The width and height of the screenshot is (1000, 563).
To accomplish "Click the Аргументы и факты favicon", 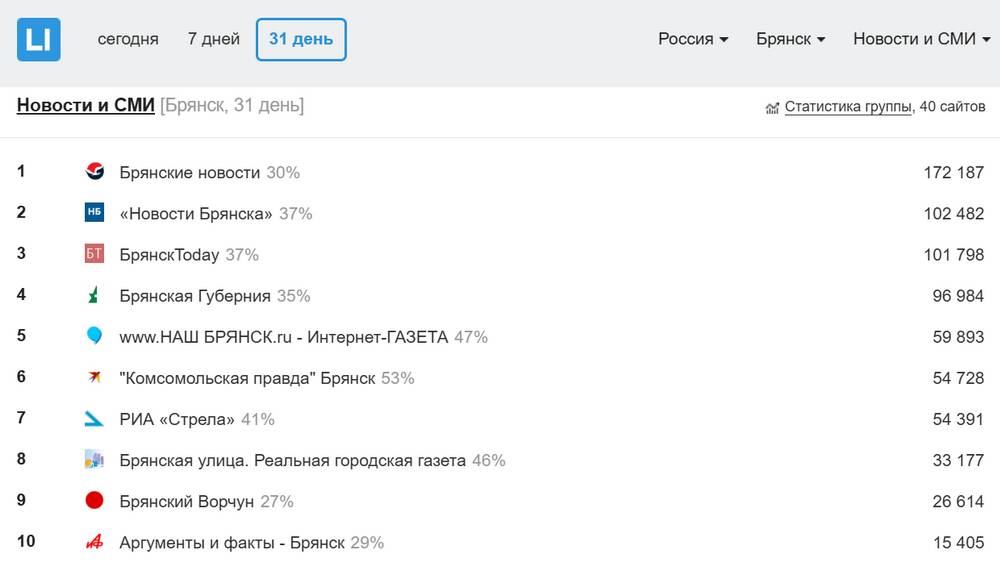I will pyautogui.click(x=95, y=542).
